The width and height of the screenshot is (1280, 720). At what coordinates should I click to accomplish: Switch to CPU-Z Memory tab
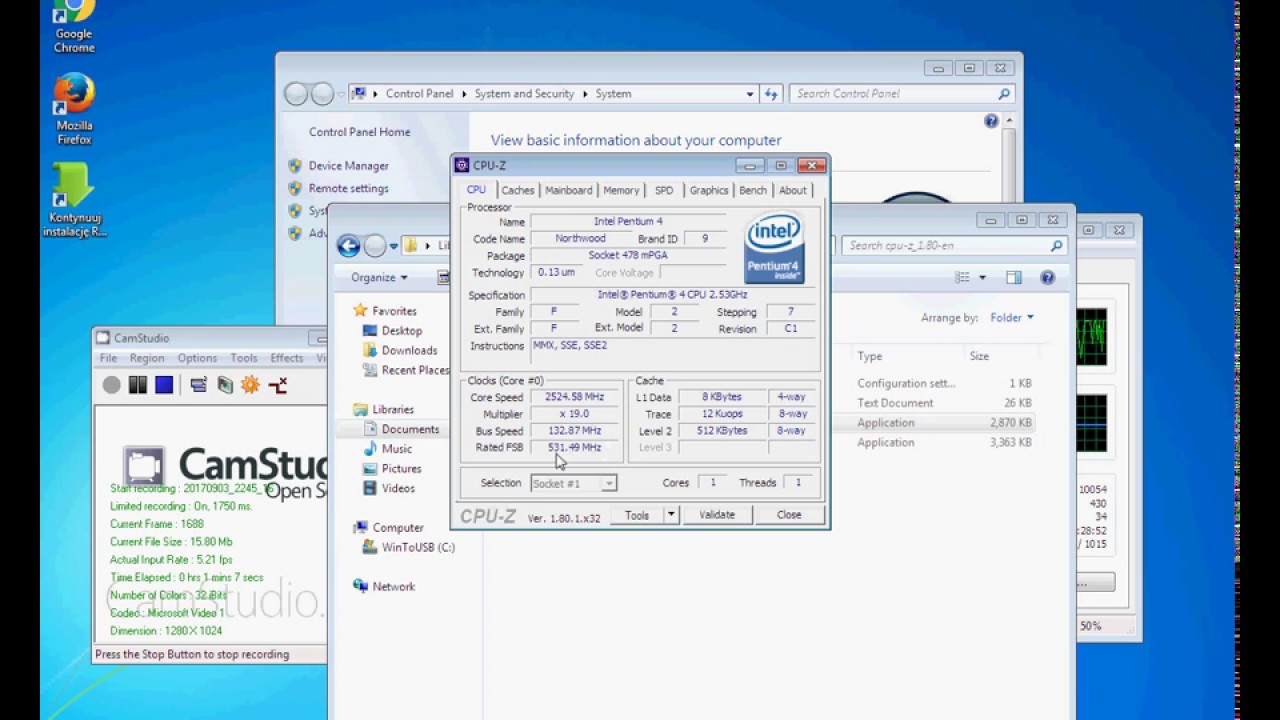tap(621, 190)
